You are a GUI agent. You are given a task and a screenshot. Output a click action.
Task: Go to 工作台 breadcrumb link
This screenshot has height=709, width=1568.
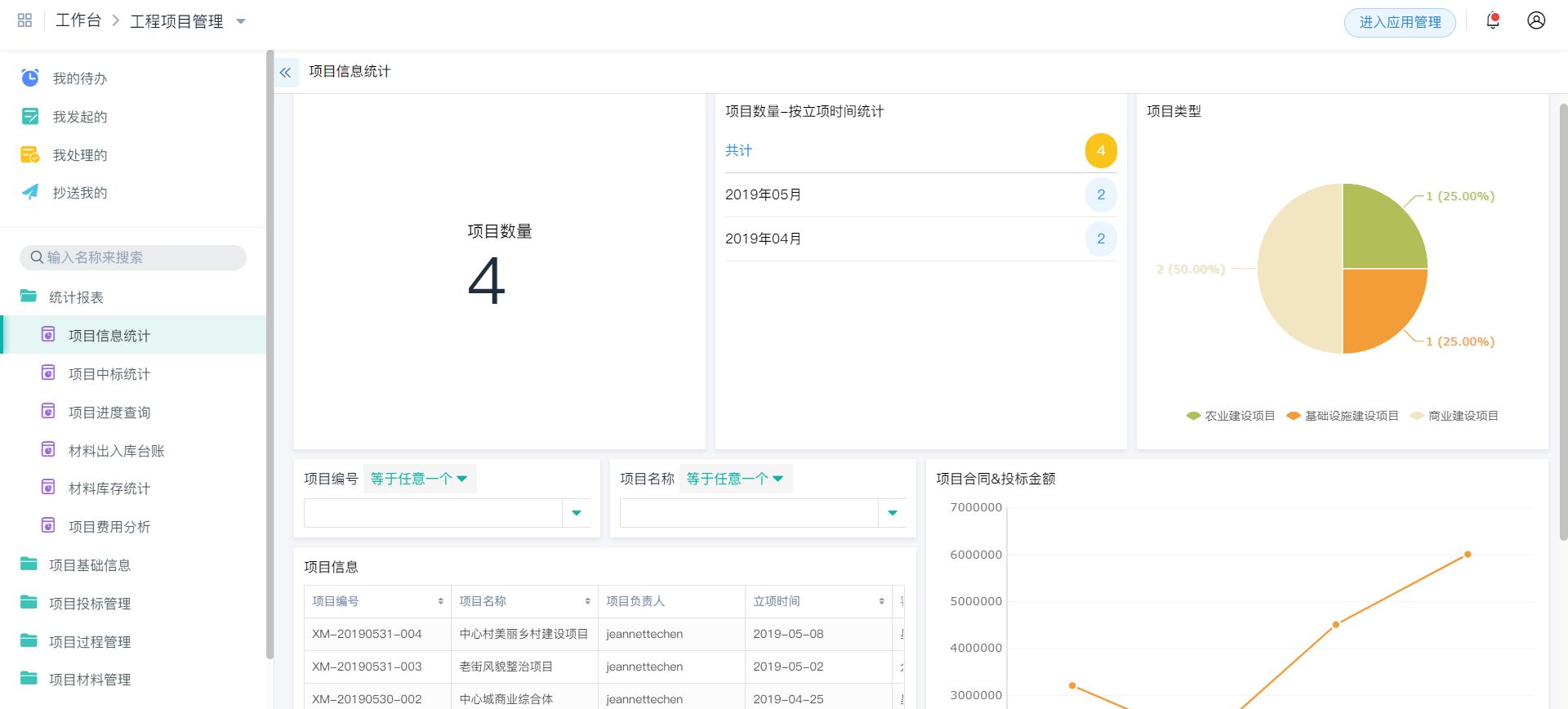(78, 21)
